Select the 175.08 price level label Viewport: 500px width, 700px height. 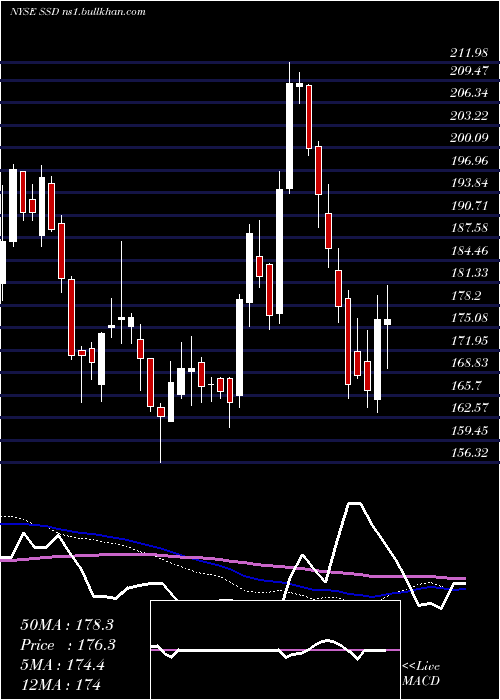(470, 318)
